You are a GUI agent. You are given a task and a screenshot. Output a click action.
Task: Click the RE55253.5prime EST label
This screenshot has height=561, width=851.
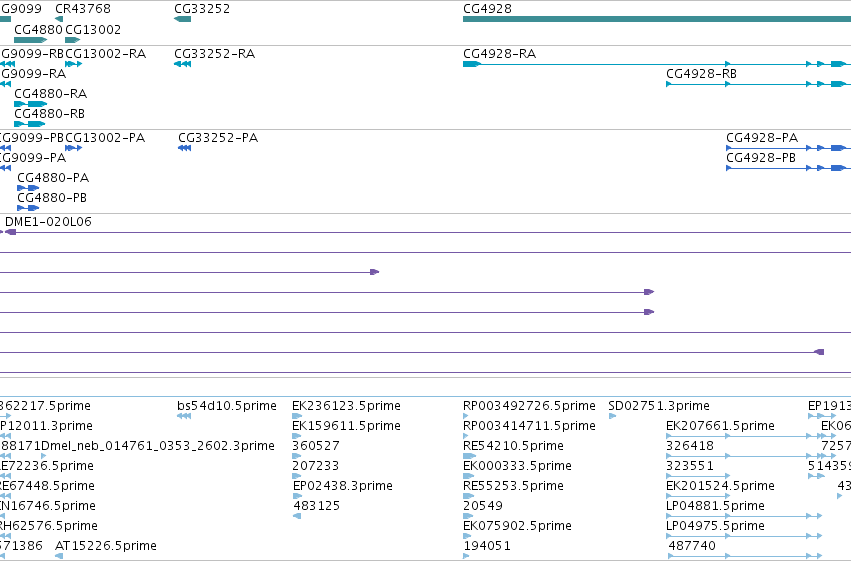pyautogui.click(x=513, y=486)
